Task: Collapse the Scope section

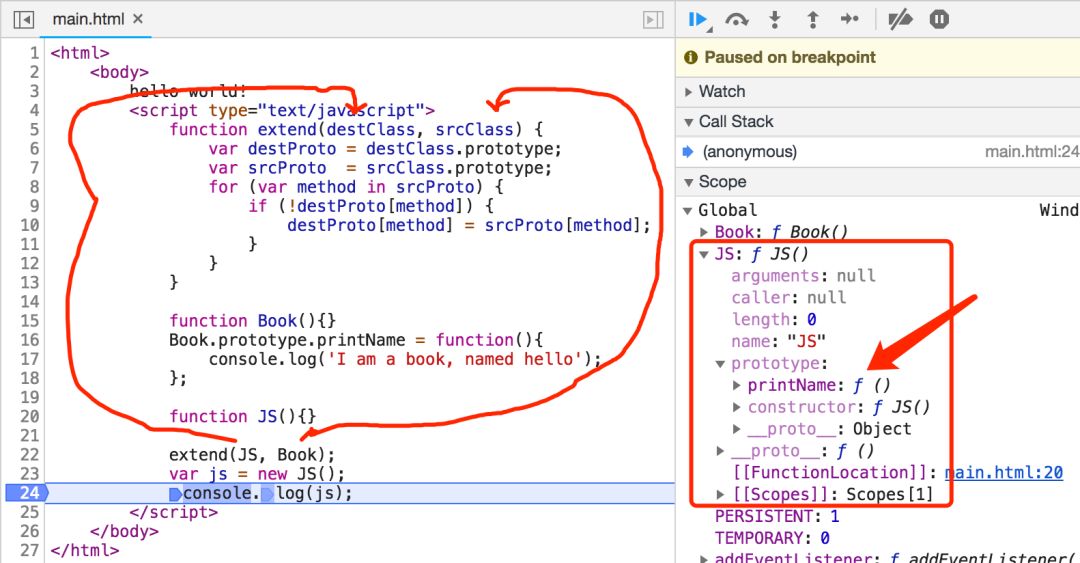Action: point(689,182)
